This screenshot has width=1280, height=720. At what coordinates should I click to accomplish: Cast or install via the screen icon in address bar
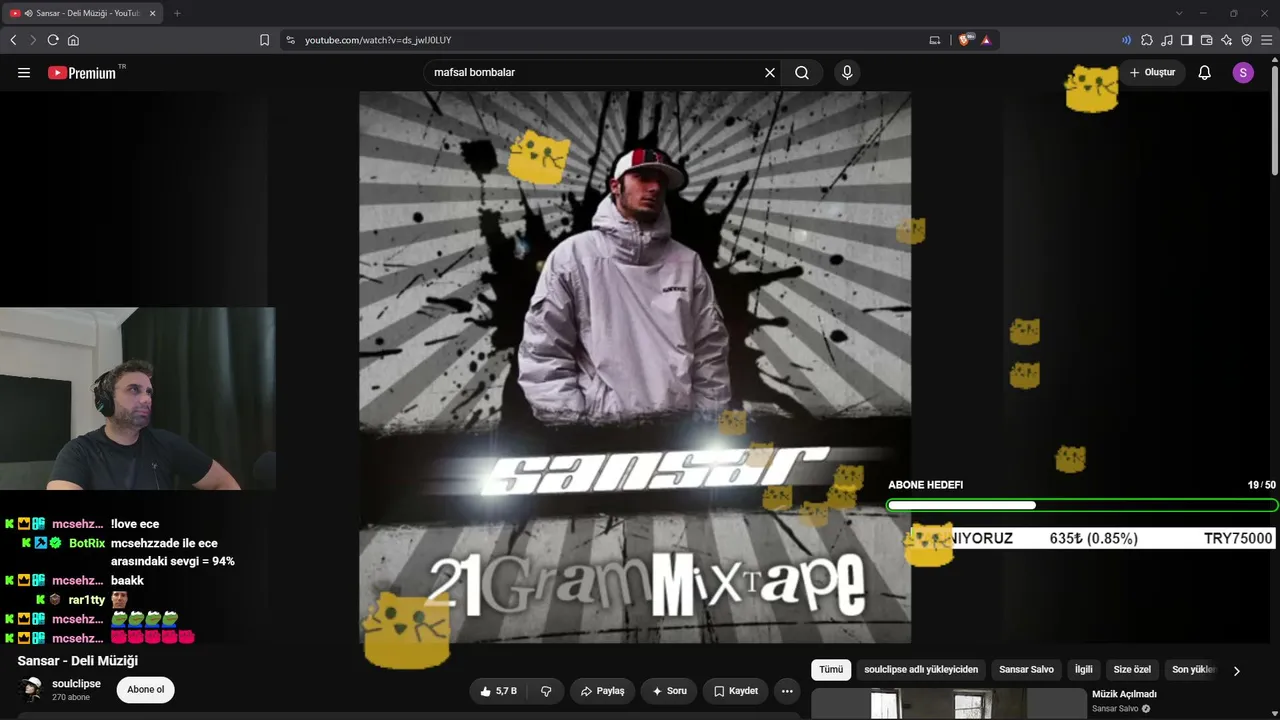[x=935, y=40]
